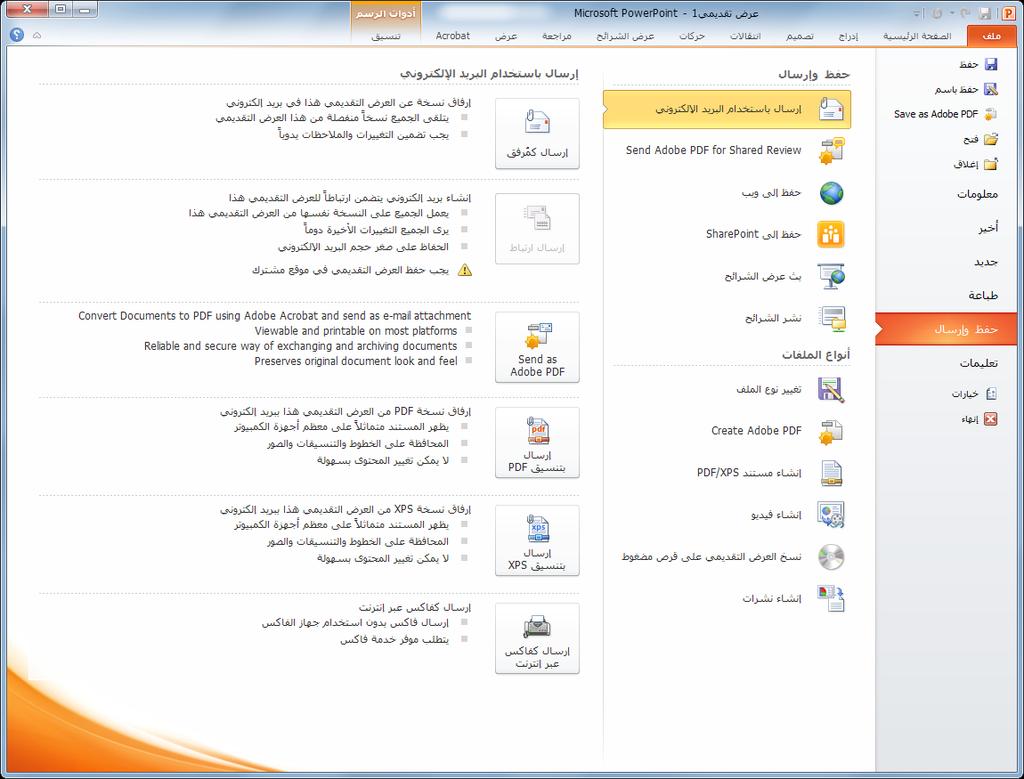This screenshot has width=1024, height=779.
Task: Click the PowerPoint help question mark icon
Action: click(16, 35)
